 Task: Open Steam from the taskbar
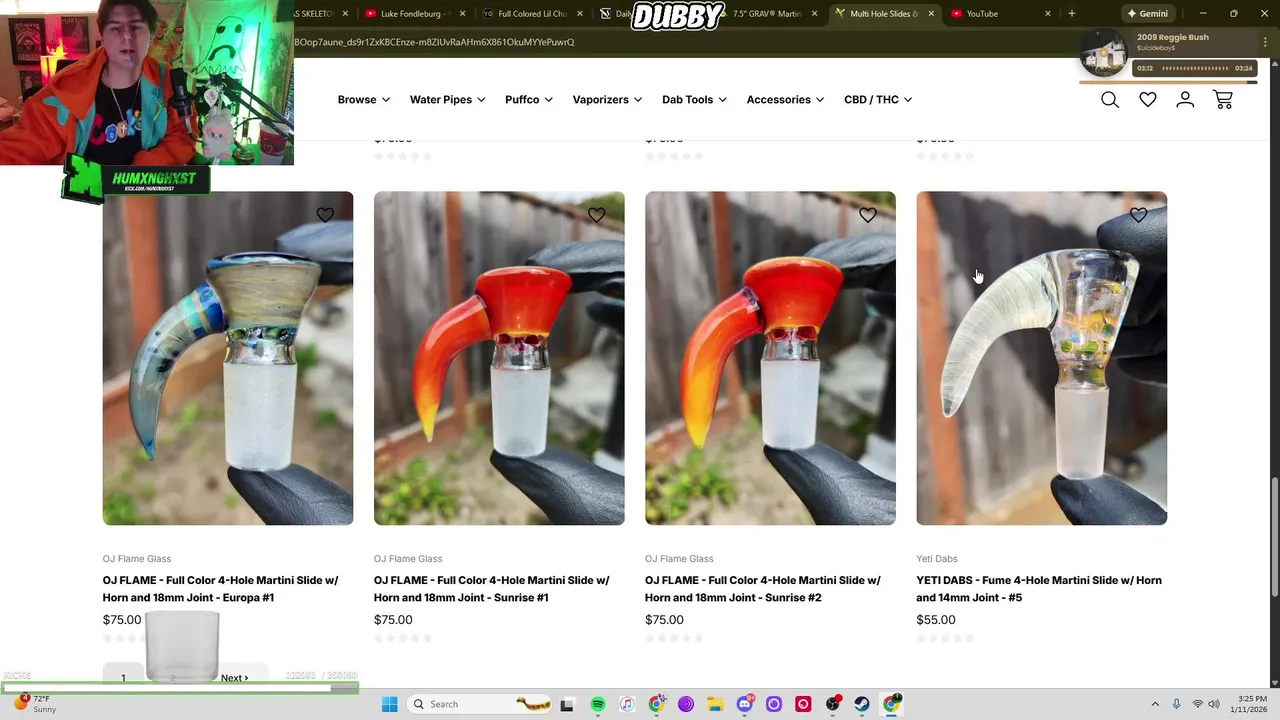pos(862,704)
